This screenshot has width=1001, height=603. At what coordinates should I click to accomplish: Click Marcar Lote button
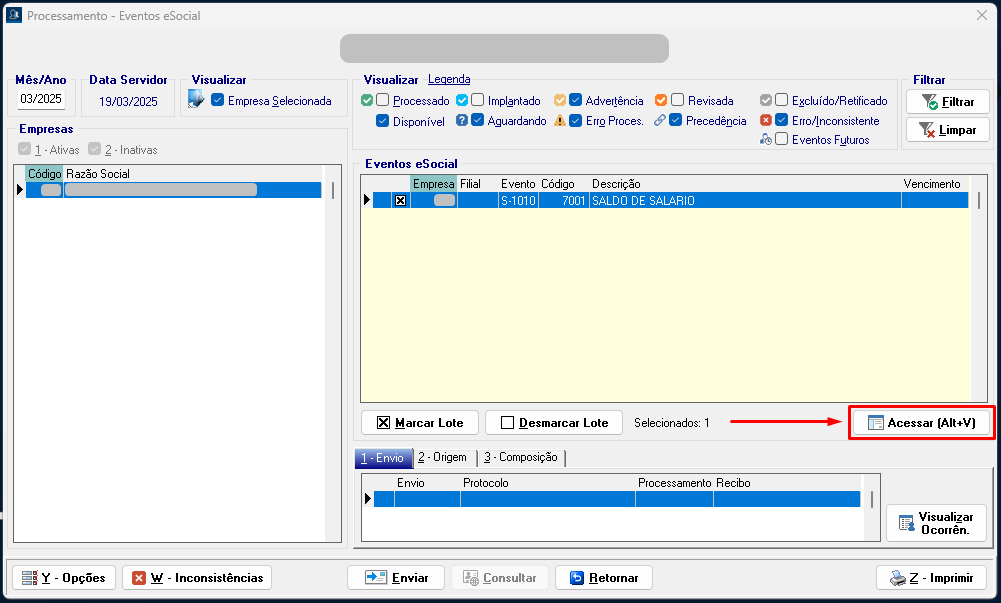419,423
